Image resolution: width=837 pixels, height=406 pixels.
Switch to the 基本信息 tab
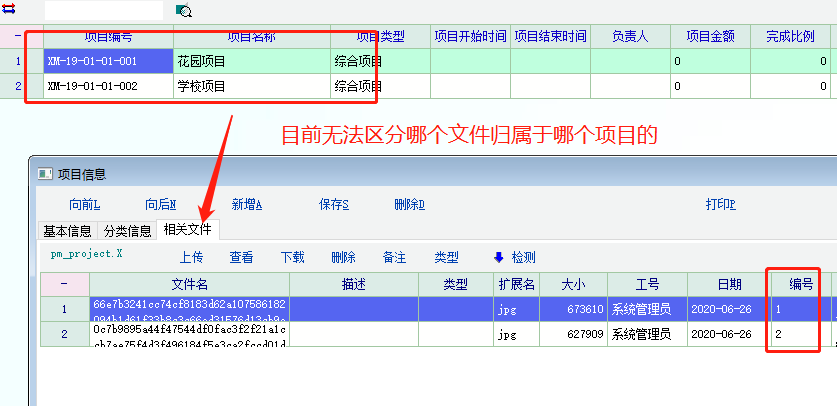(x=68, y=231)
